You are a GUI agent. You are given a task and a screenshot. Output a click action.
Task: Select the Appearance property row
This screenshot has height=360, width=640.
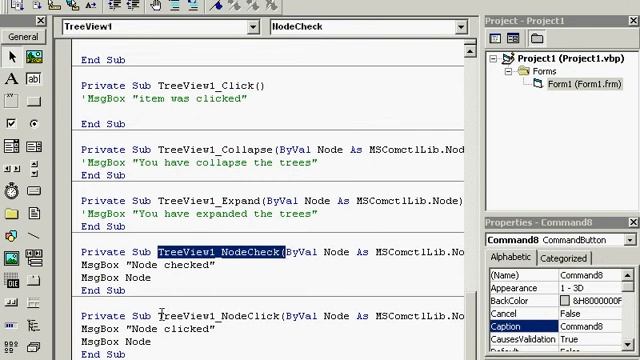tap(556, 288)
